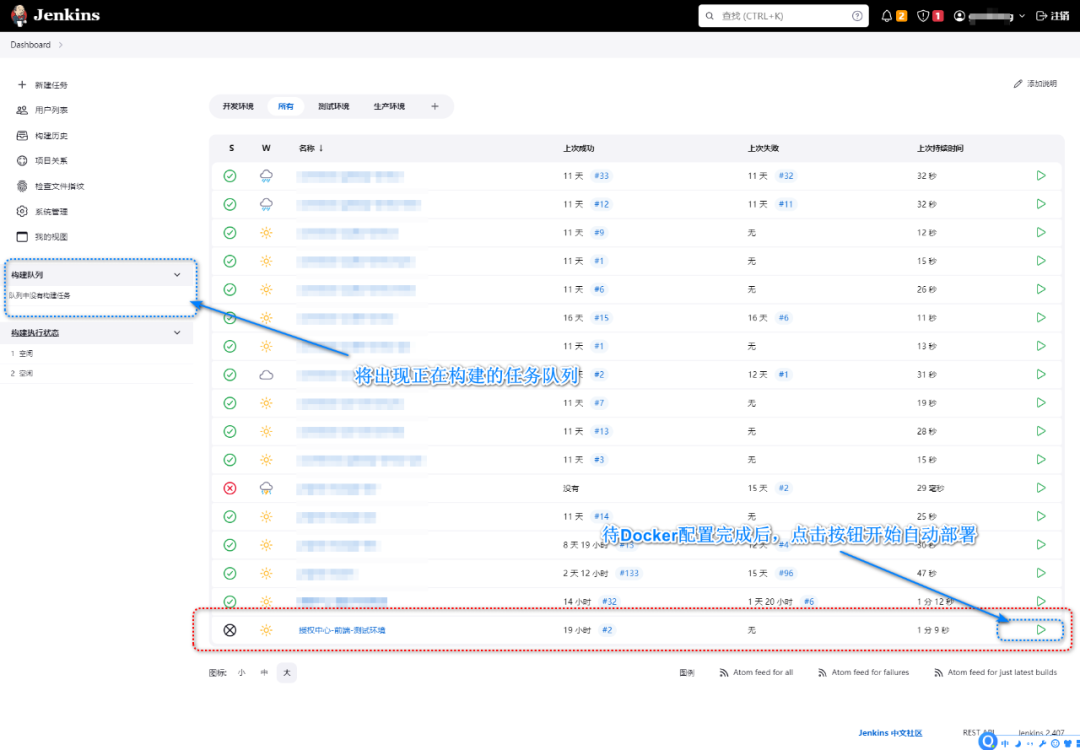Open build #14 link
Viewport: 1080px width, 750px height.
601,516
